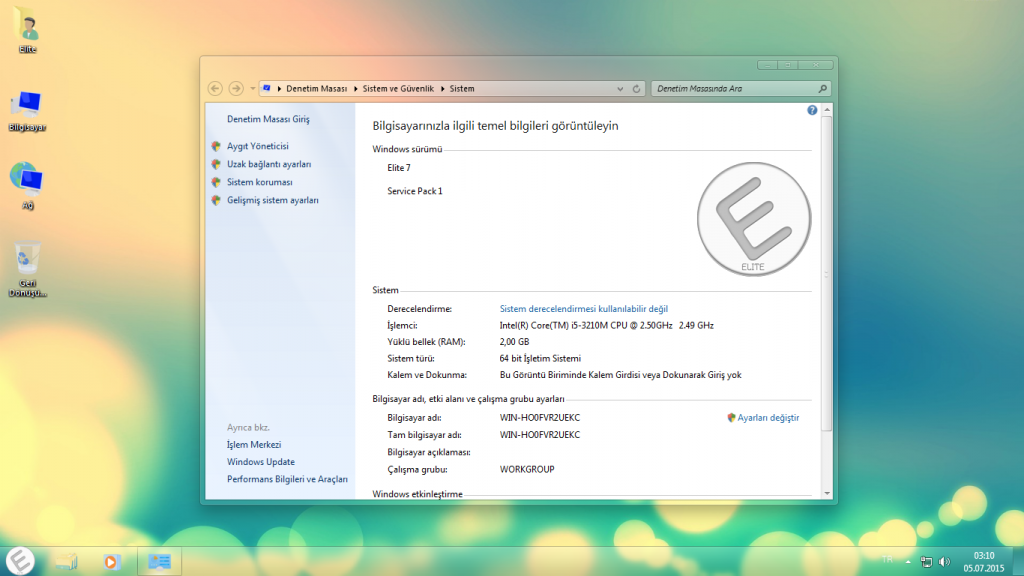Click shield icon beside Aygıt Yöneticisi
The width and height of the screenshot is (1024, 576).
(216, 146)
